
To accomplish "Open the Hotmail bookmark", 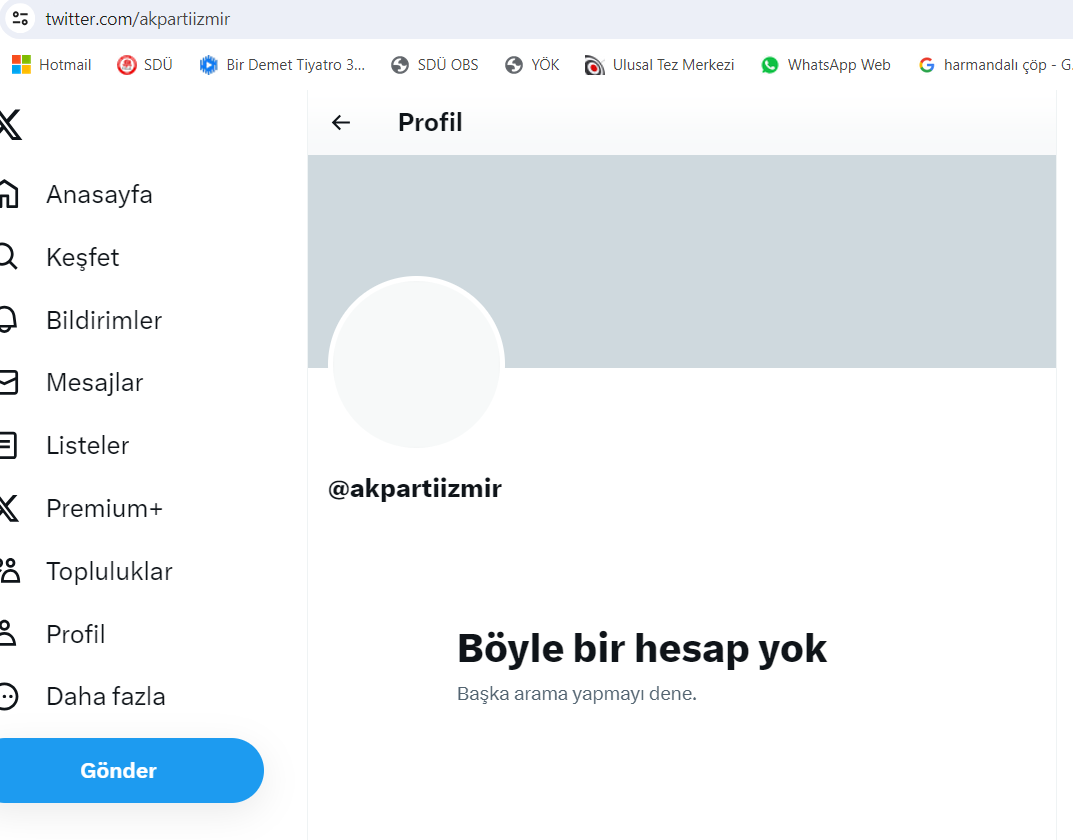I will (52, 65).
